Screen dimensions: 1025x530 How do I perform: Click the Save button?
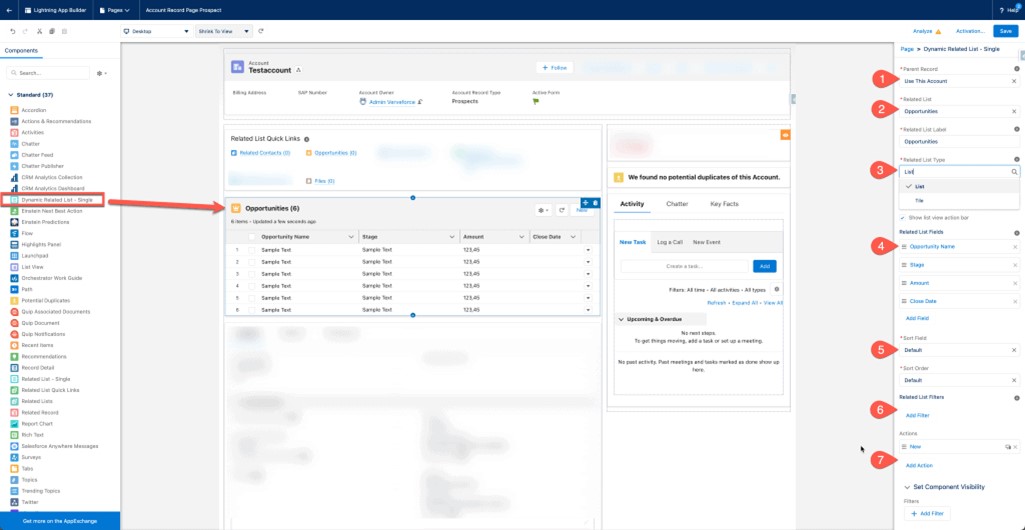click(x=1005, y=31)
